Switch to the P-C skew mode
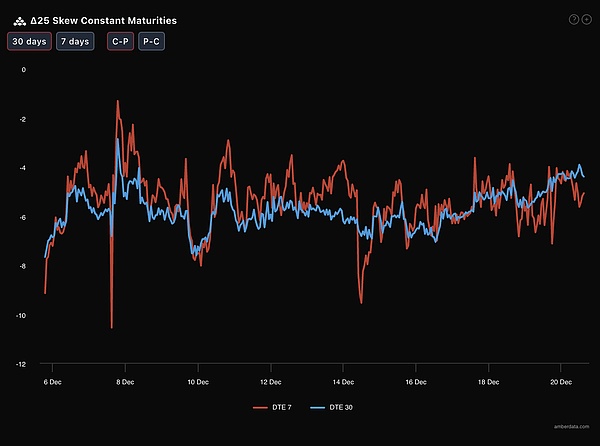 (x=154, y=42)
